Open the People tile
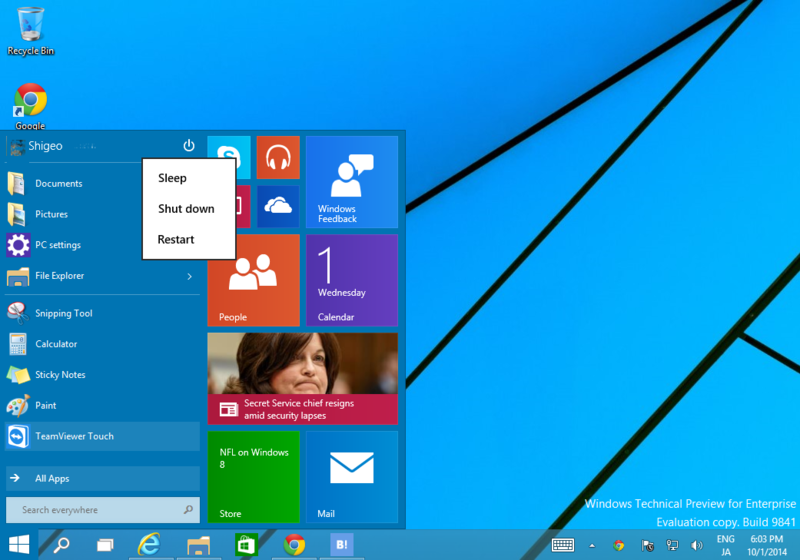This screenshot has height=560, width=800. [254, 280]
